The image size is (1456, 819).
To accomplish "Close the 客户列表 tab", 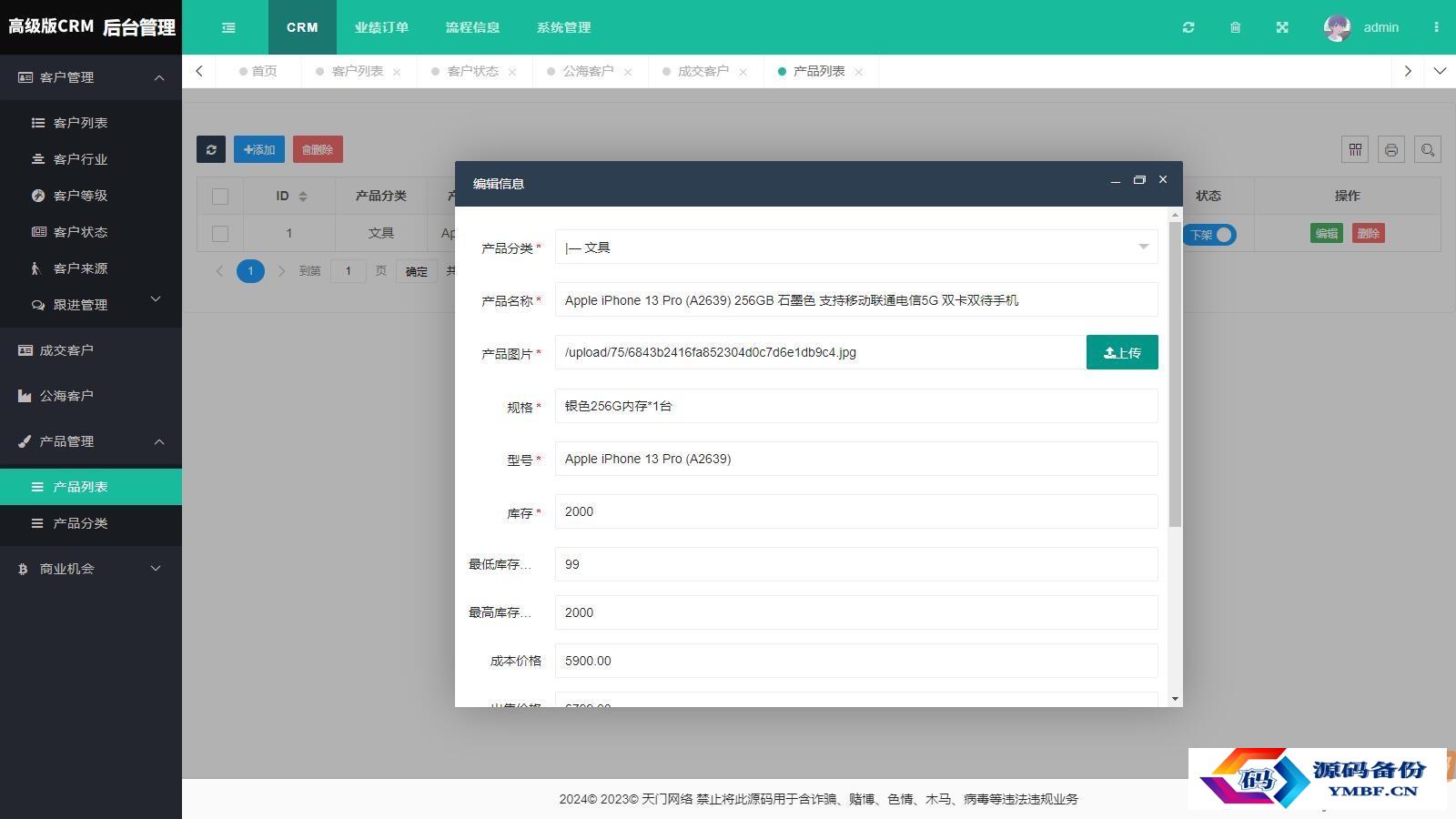I will click(397, 72).
